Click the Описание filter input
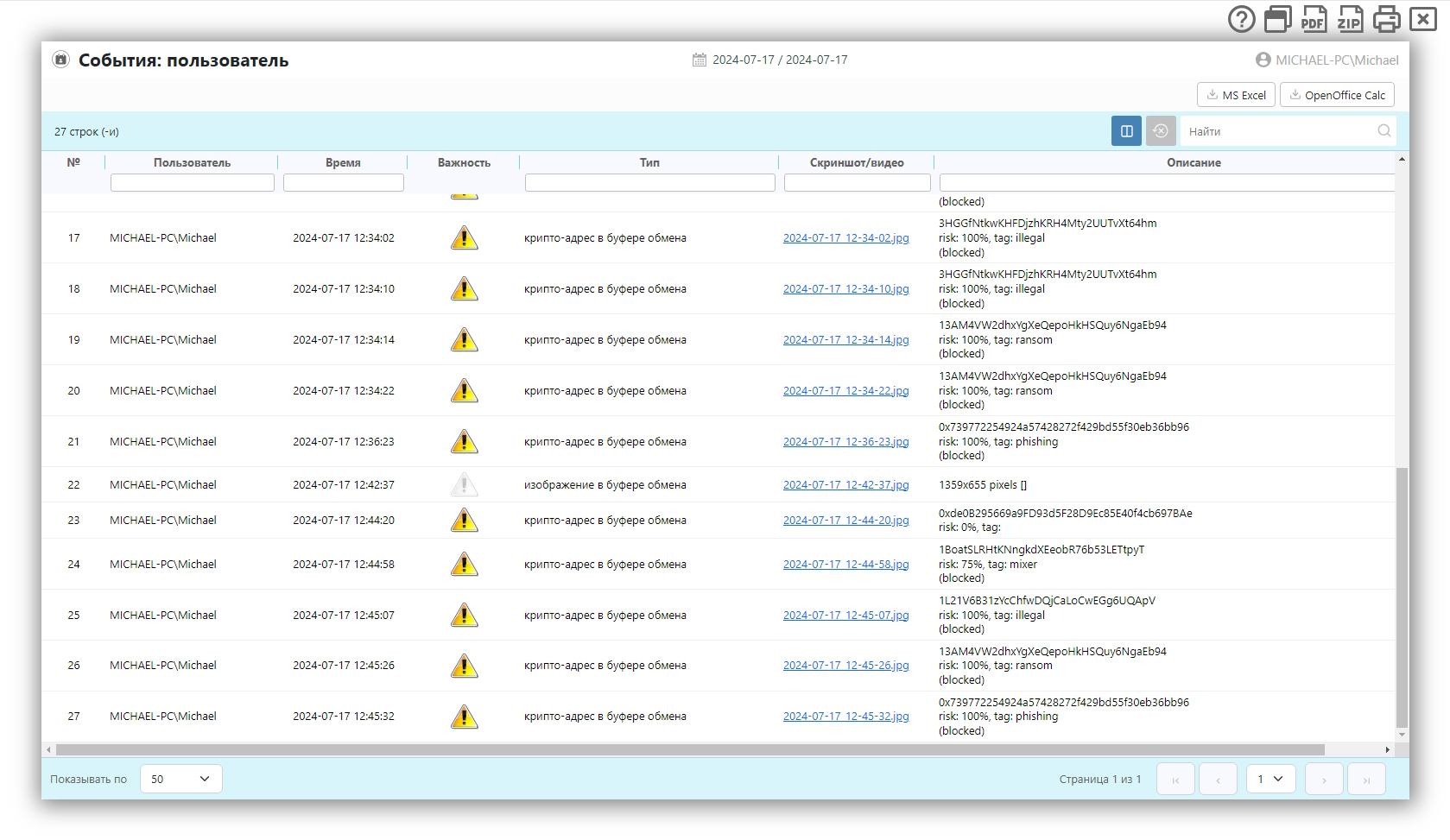 (1168, 182)
